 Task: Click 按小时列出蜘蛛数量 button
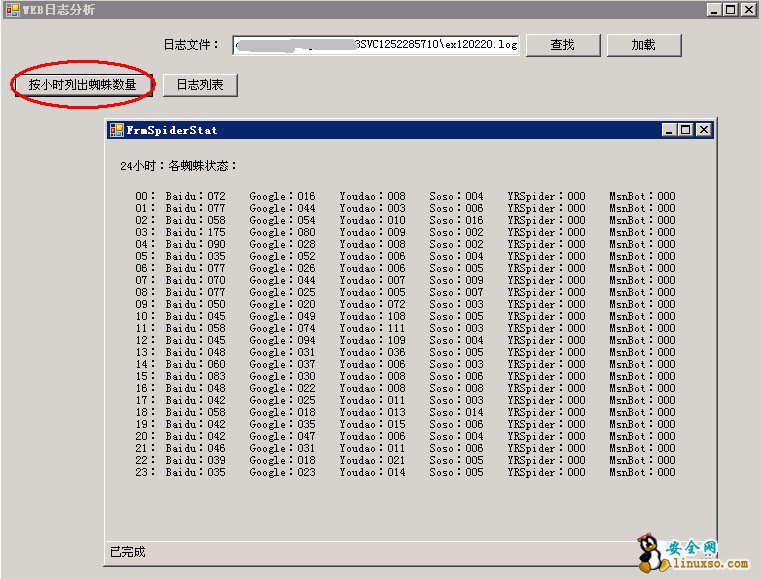(x=83, y=85)
